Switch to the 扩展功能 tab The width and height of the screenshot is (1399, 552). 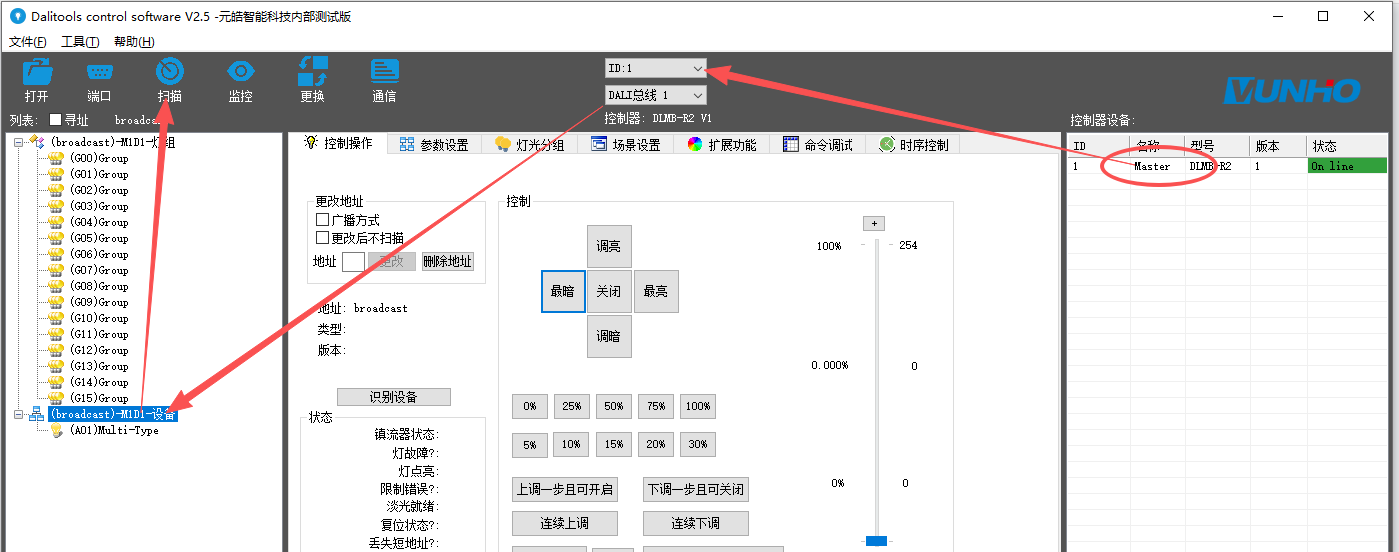coord(722,145)
